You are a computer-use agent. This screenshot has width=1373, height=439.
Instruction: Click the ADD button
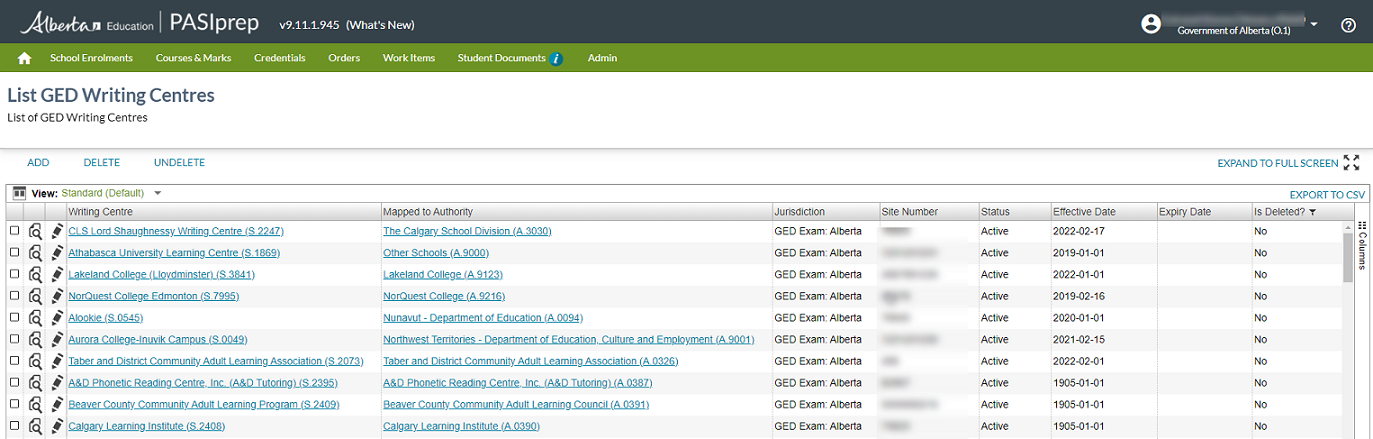click(38, 163)
